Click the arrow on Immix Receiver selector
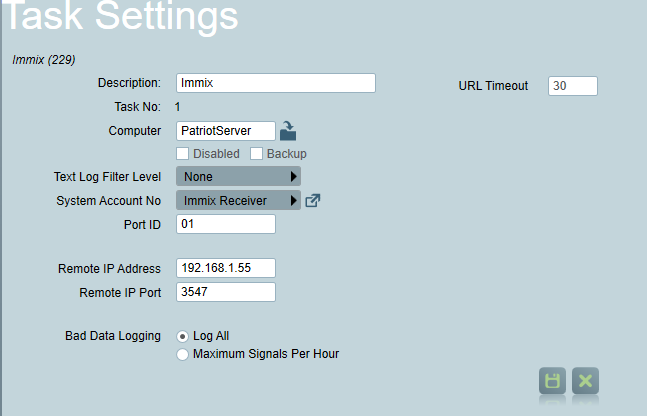 coord(293,201)
